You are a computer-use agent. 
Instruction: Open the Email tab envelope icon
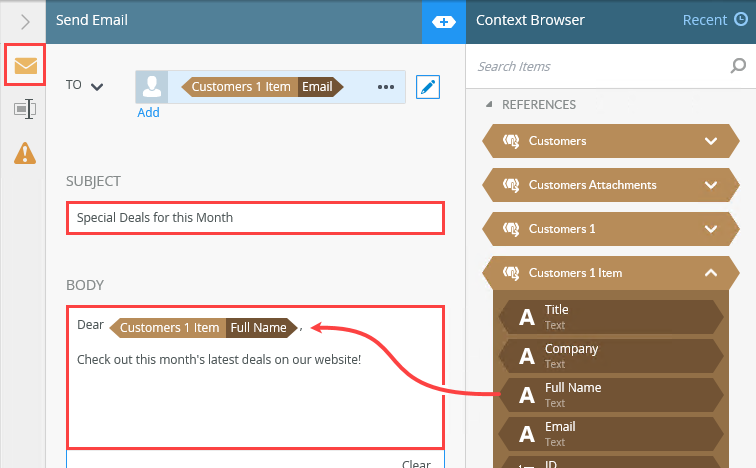pyautogui.click(x=26, y=66)
